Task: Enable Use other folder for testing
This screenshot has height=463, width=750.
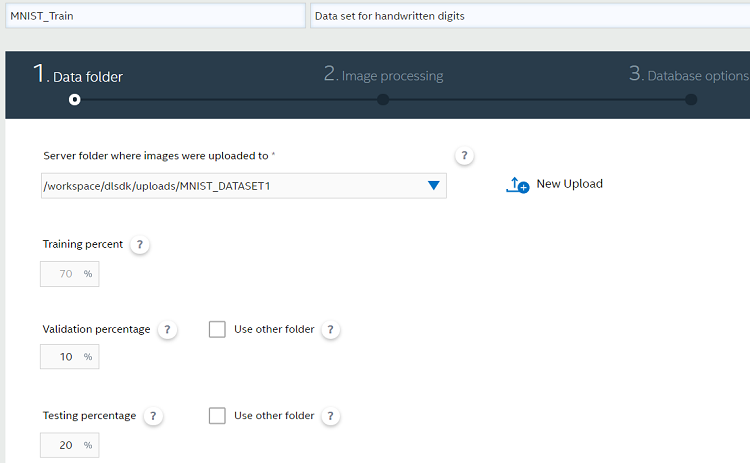Action: pos(217,416)
